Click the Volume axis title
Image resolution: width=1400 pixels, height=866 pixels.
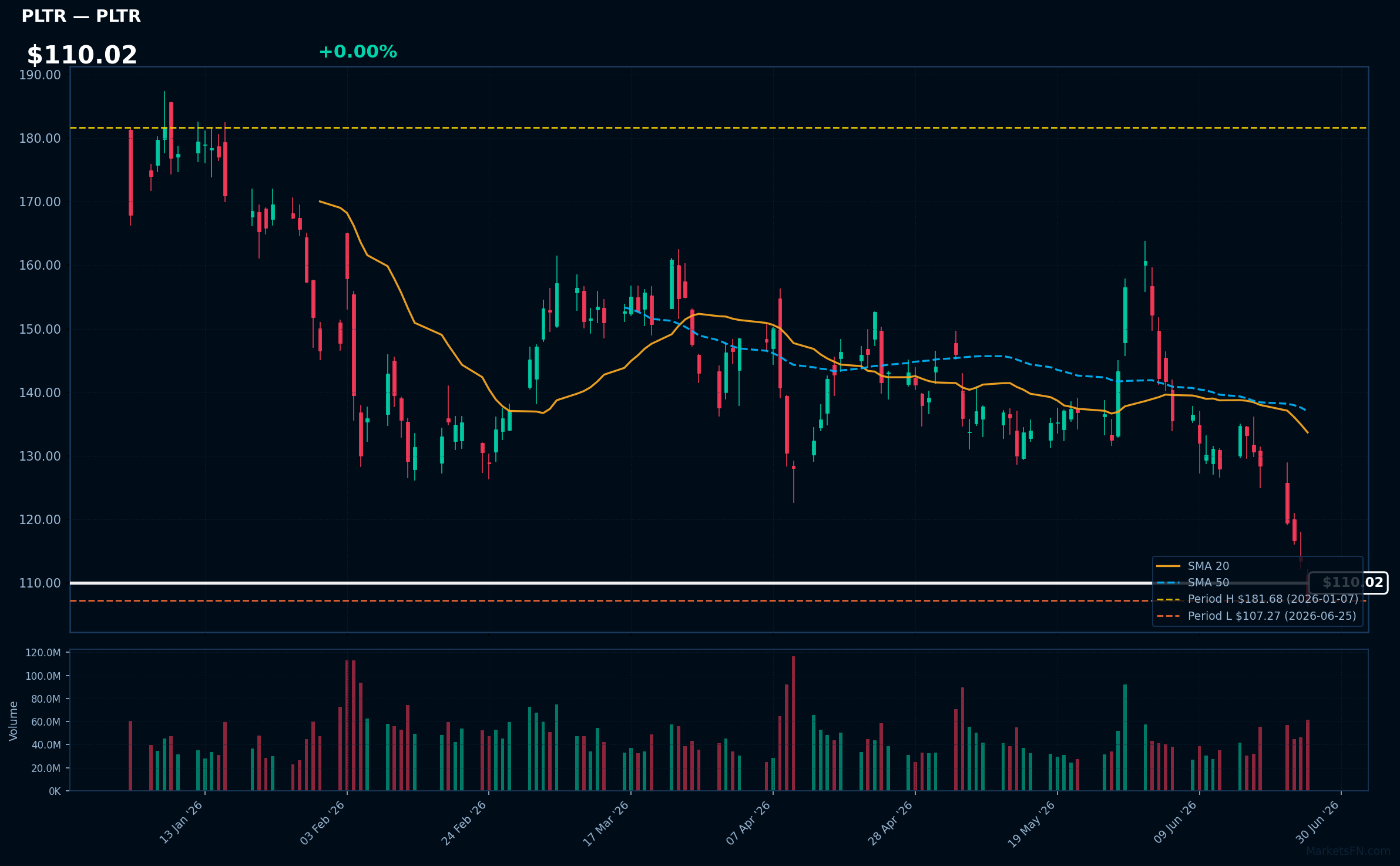(x=14, y=721)
